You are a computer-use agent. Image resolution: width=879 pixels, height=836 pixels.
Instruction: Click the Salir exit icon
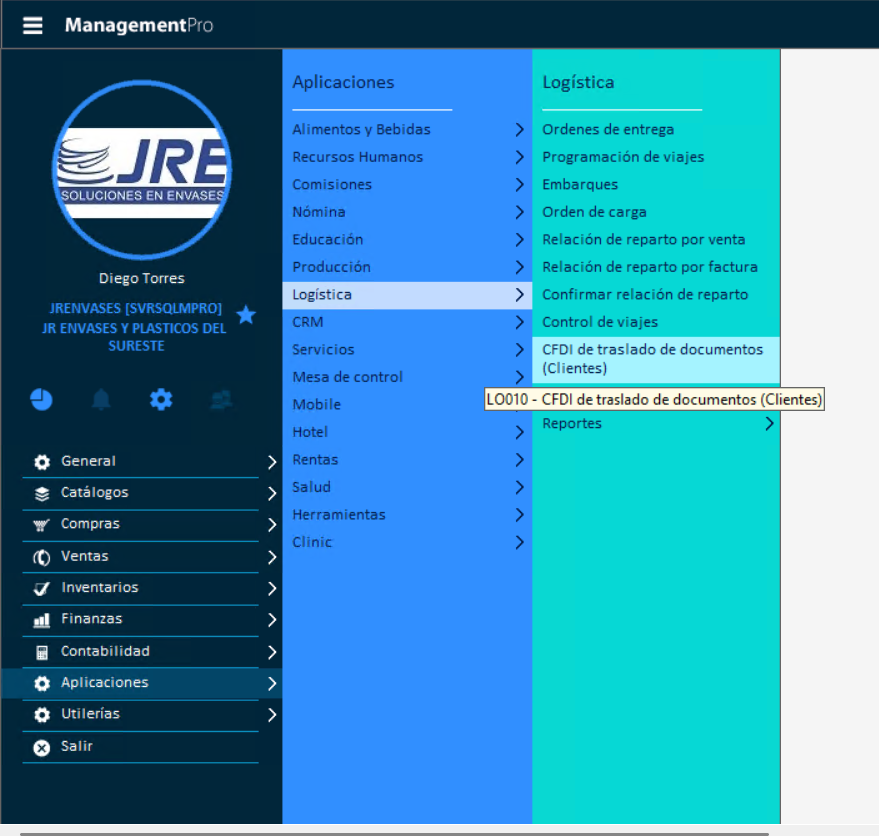(x=42, y=747)
